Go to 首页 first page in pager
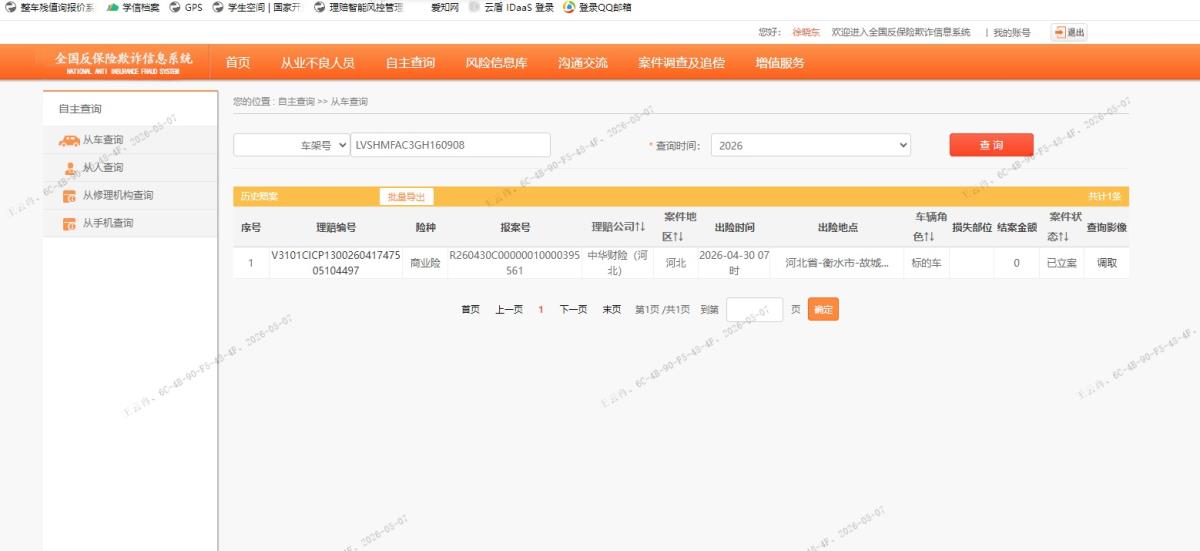 (x=470, y=310)
